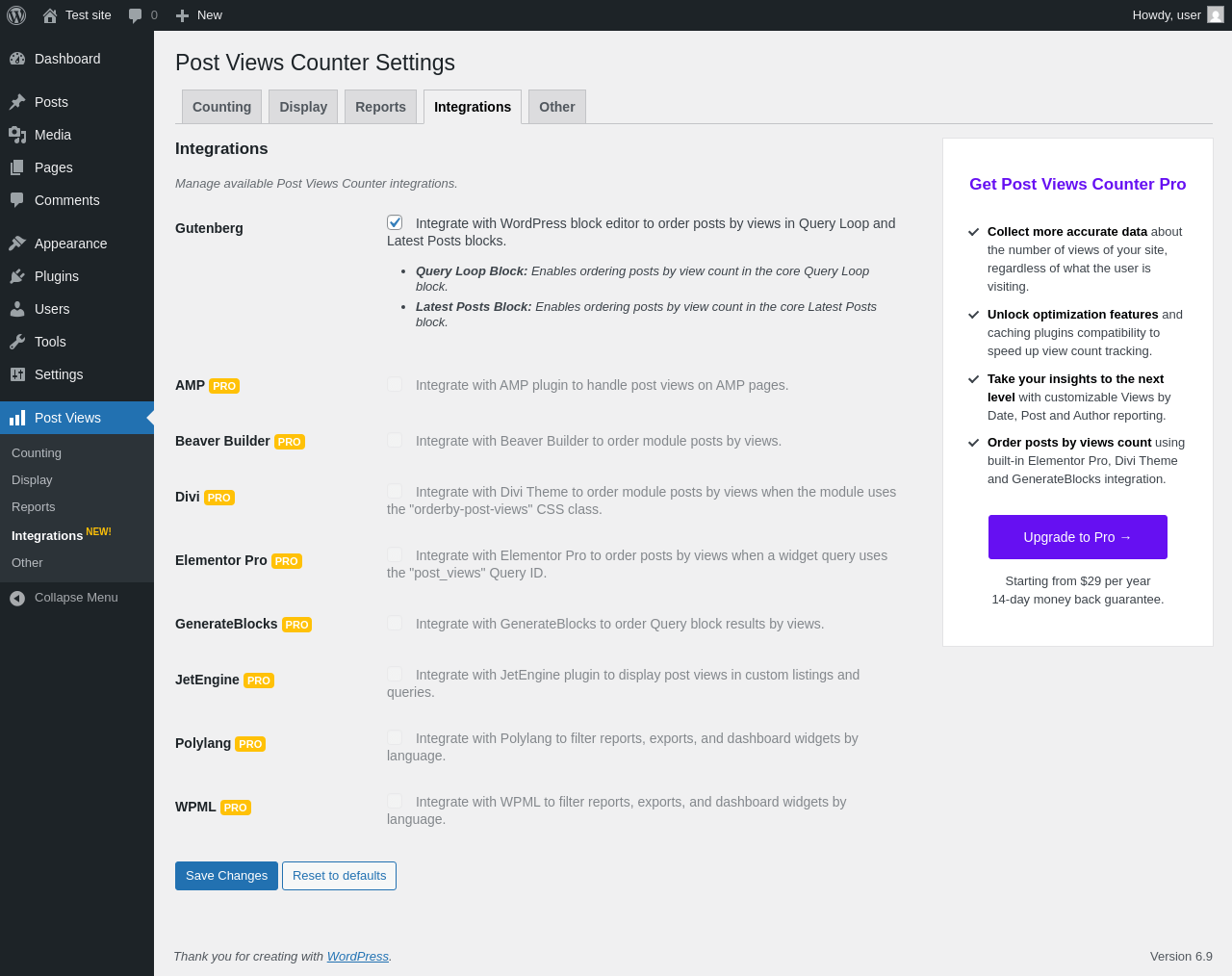The height and width of the screenshot is (976, 1232).
Task: Click the WordPress logo icon
Action: pos(16,15)
